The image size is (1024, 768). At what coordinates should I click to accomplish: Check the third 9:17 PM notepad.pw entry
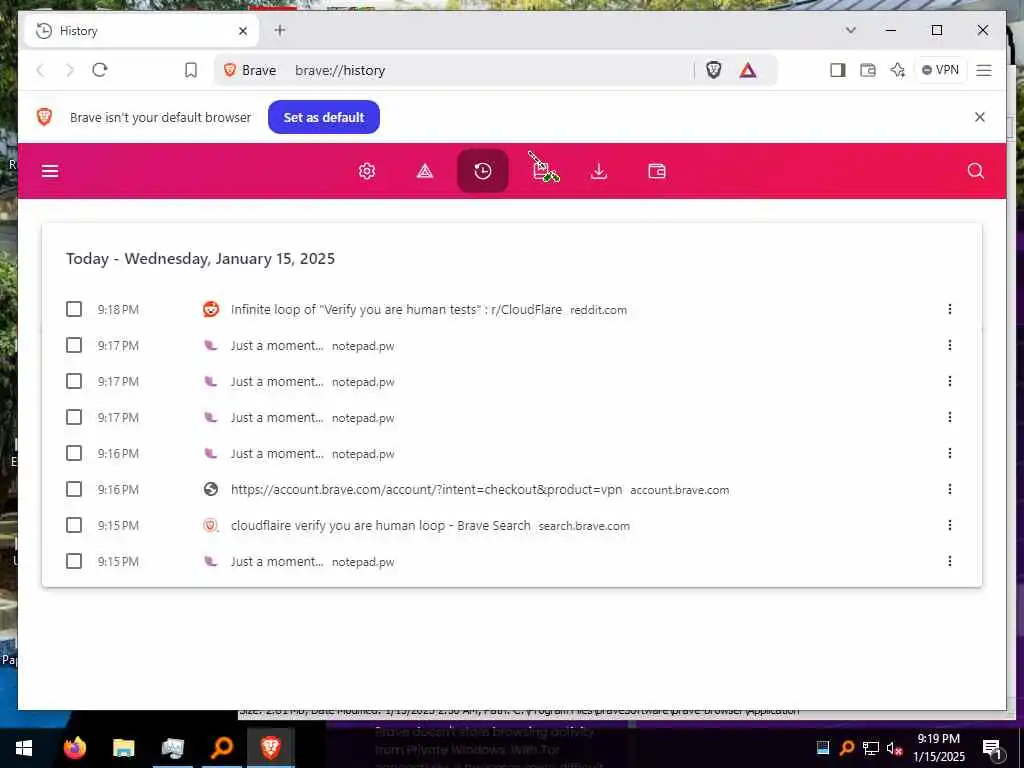74,417
